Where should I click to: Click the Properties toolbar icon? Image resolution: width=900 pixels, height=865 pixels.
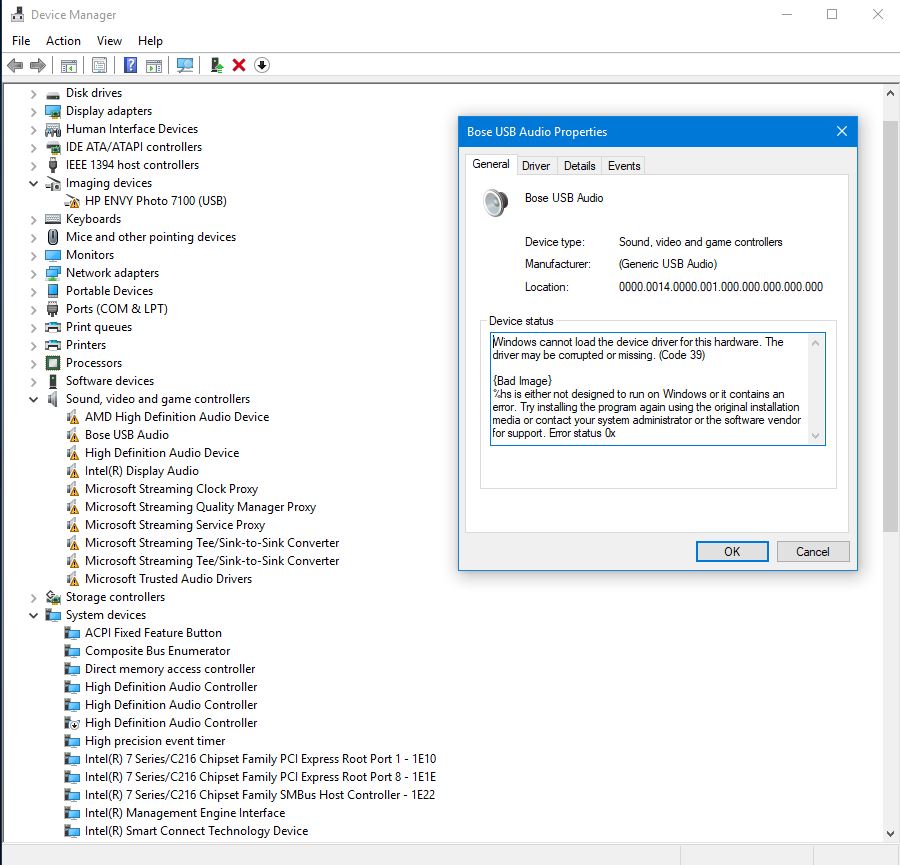point(99,65)
